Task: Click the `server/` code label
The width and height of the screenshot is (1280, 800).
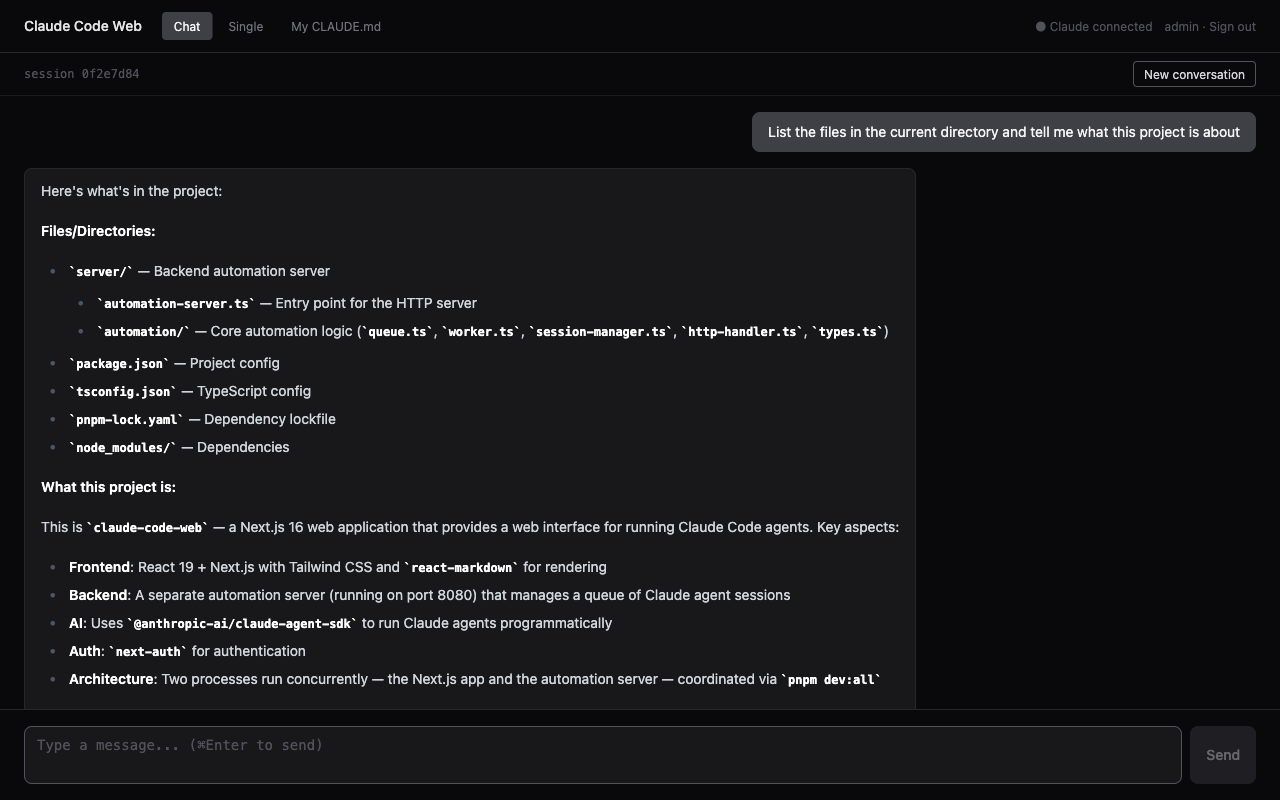Action: 101,272
